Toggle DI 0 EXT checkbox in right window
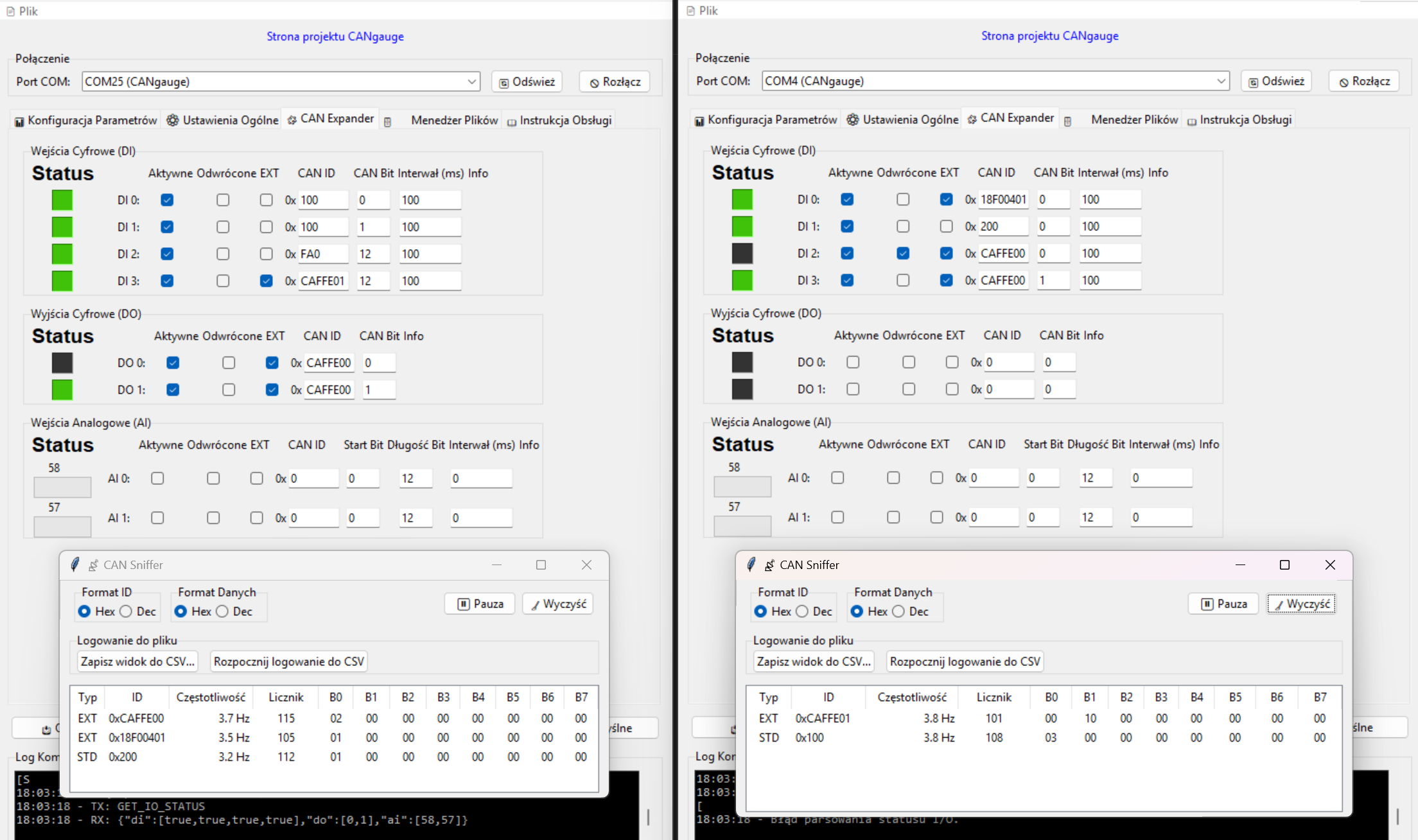The width and height of the screenshot is (1418, 840). (x=946, y=199)
